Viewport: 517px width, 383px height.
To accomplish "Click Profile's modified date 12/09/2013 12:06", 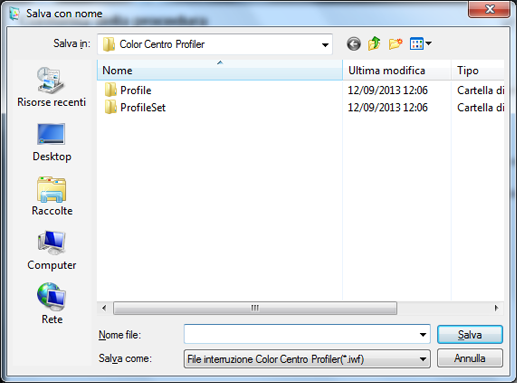I will (388, 90).
